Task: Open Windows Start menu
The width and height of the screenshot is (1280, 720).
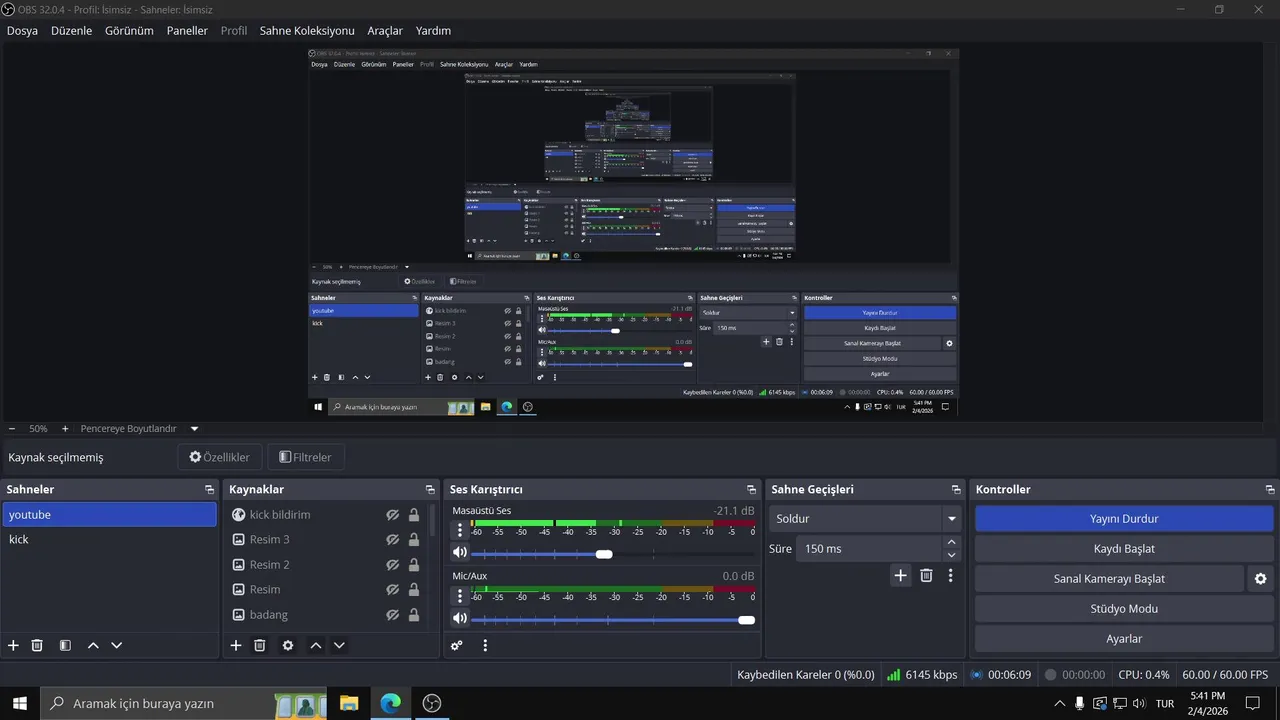Action: tap(20, 703)
